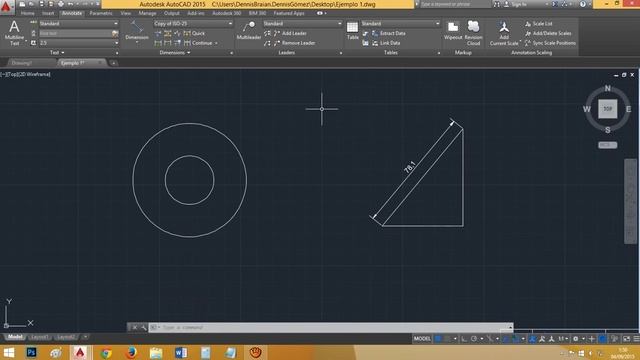Click the Continue dimension button
This screenshot has width=640, height=360.
click(198, 43)
